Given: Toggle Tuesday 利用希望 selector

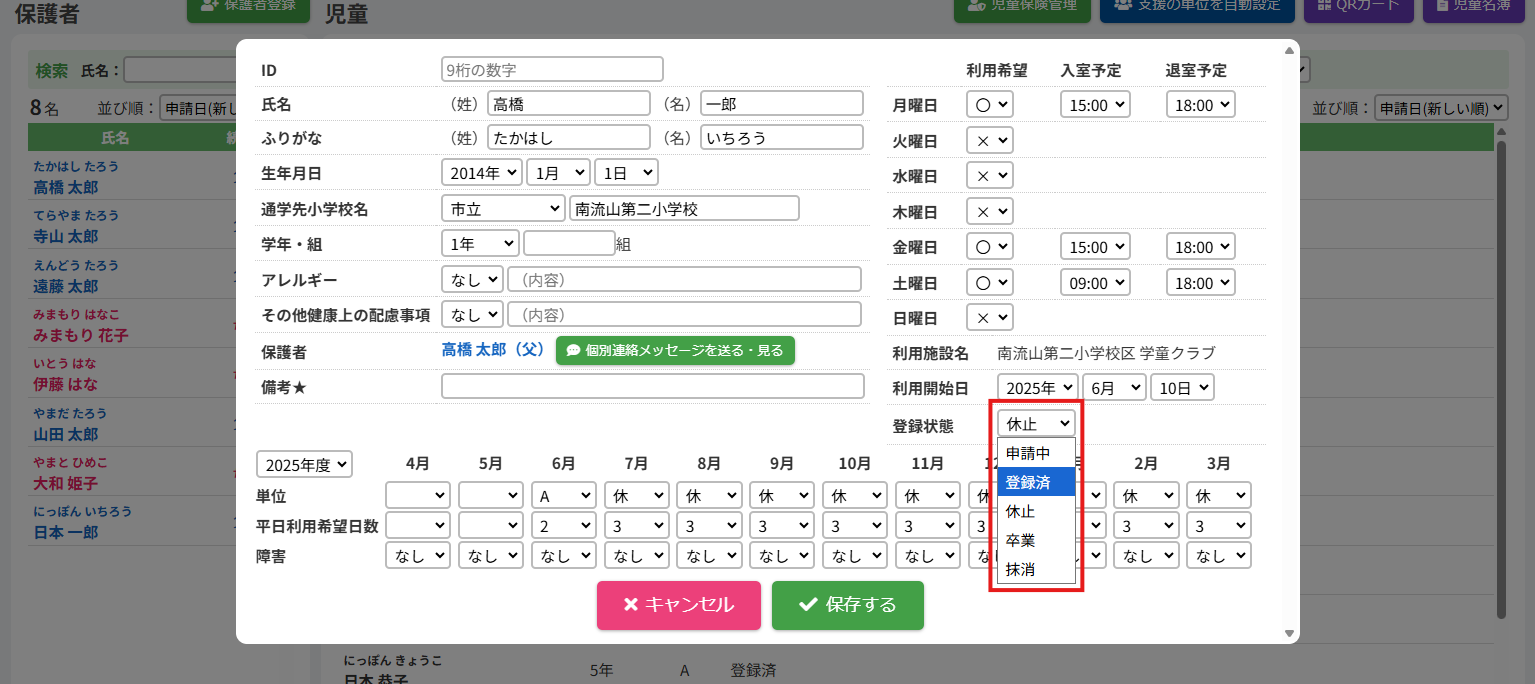Looking at the screenshot, I should tap(989, 141).
